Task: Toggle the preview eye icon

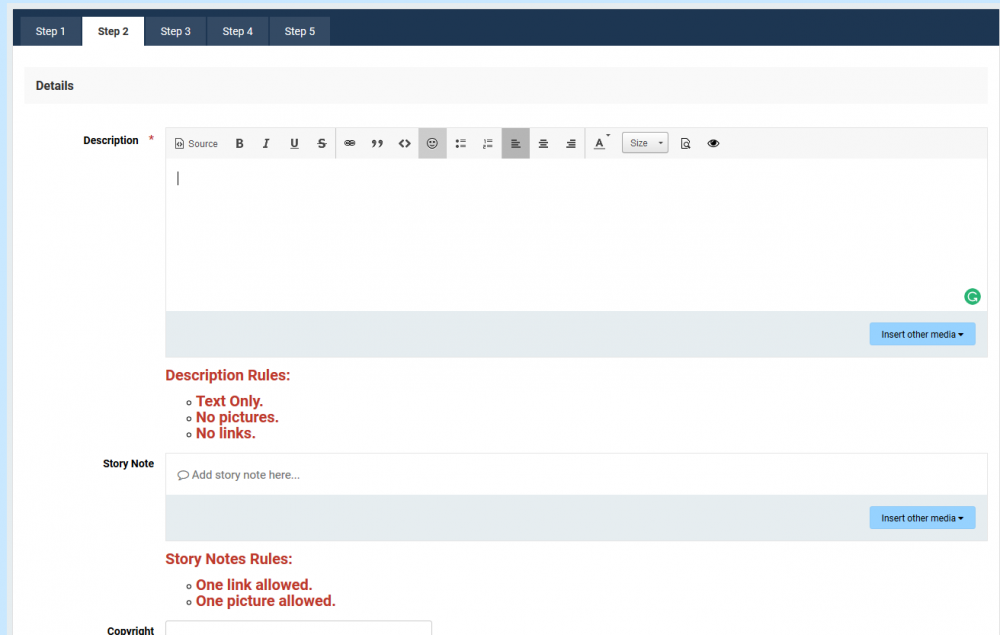Action: click(x=713, y=143)
